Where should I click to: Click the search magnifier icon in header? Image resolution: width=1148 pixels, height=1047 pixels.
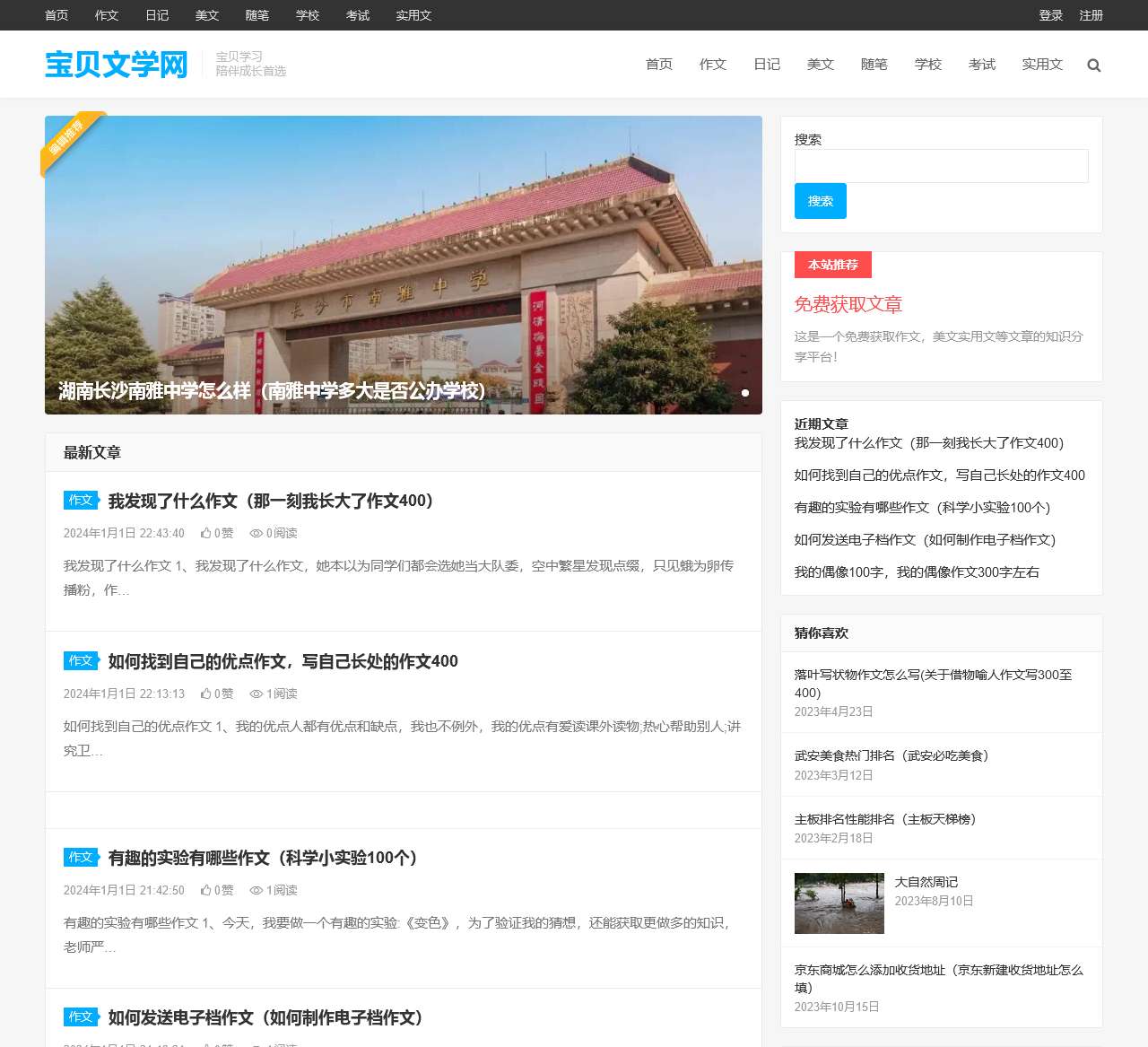1093,65
